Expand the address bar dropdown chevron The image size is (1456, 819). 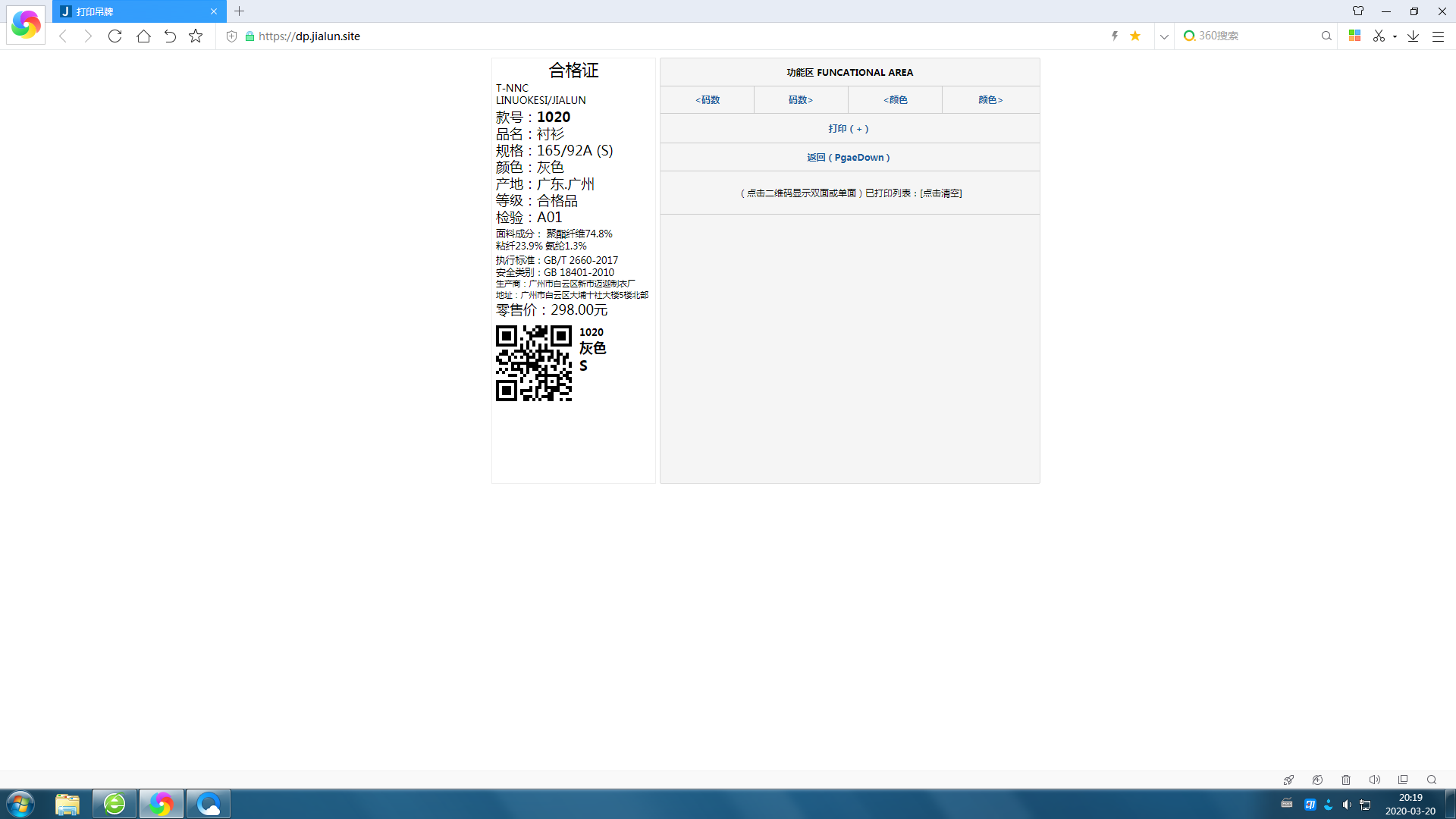(1164, 36)
